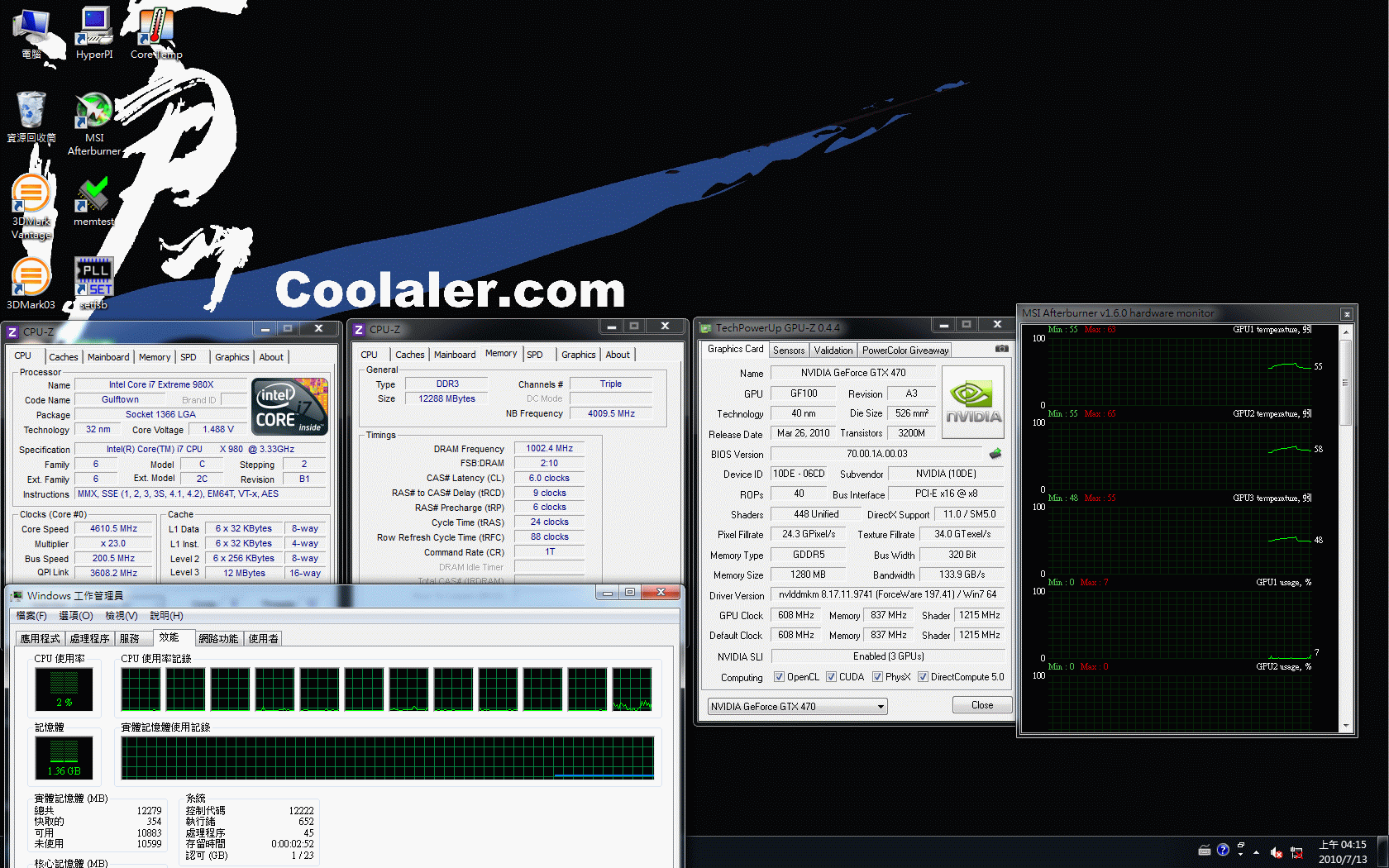
Task: Toggle the PhysX checkbox in GPU-Z
Action: [x=877, y=676]
